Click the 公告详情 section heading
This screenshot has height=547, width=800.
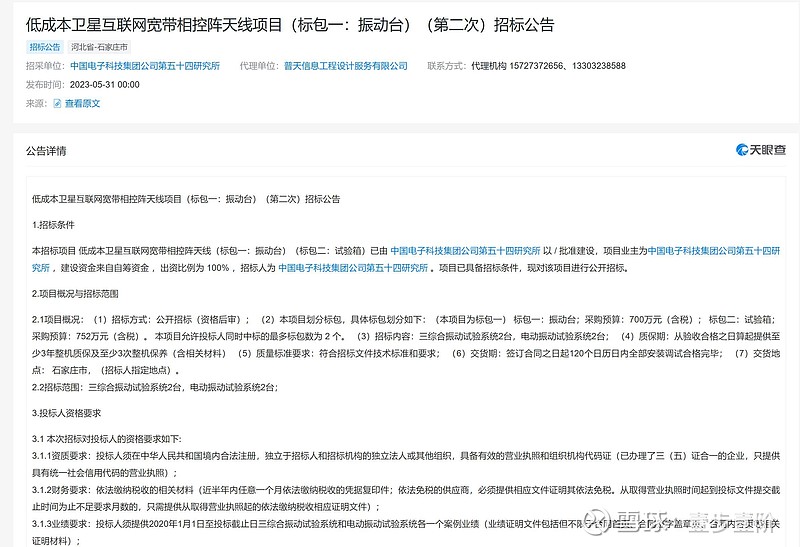pos(46,151)
